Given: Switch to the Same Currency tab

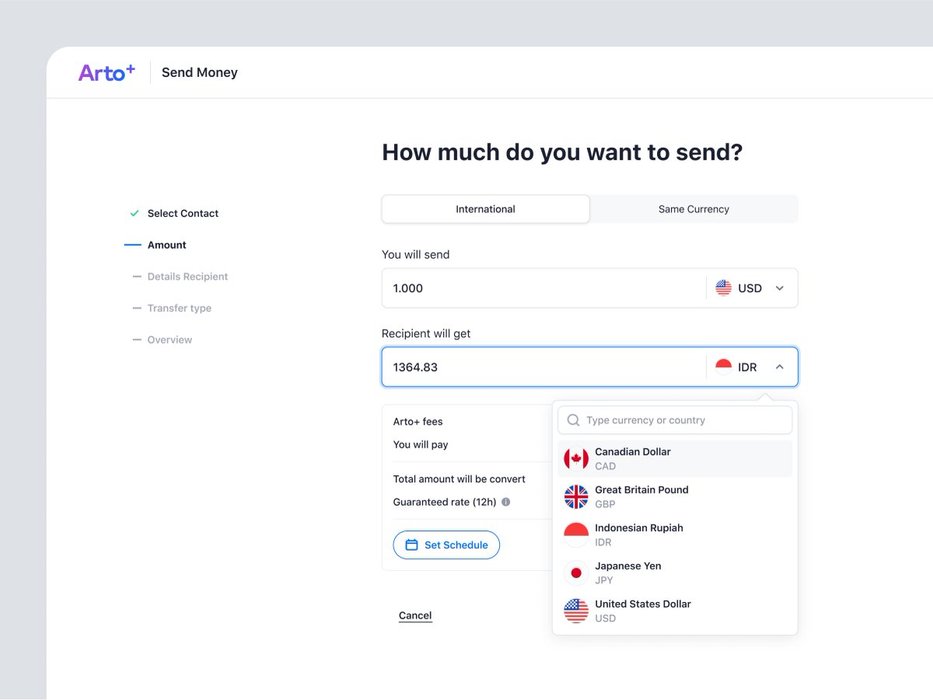Looking at the screenshot, I should (x=693, y=209).
